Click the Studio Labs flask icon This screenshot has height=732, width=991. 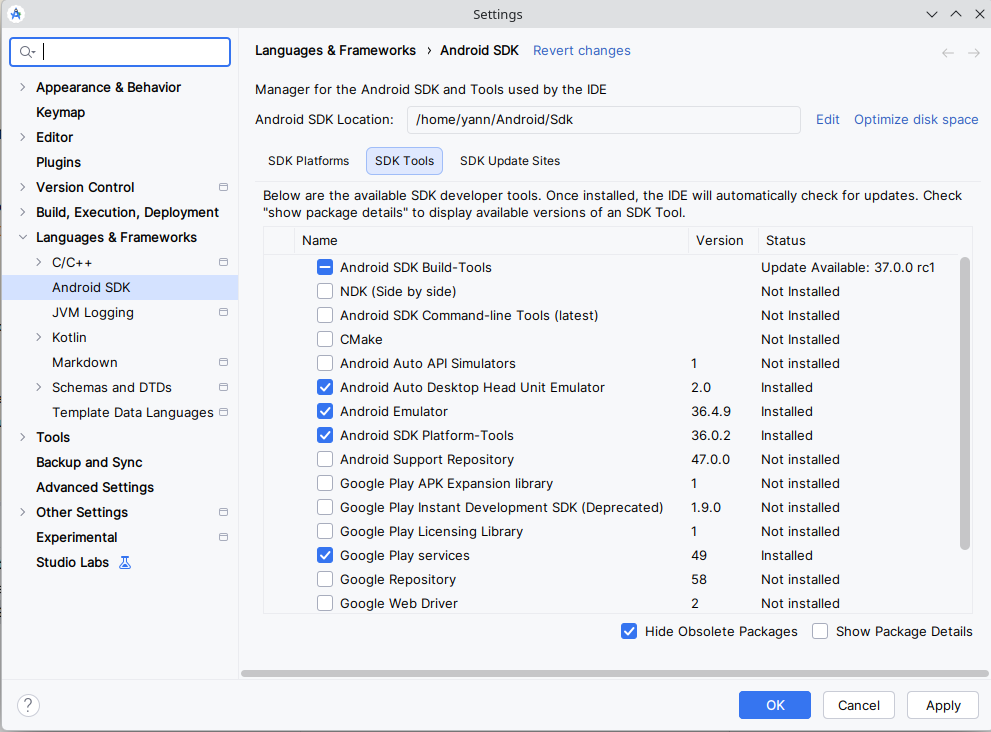pyautogui.click(x=125, y=562)
